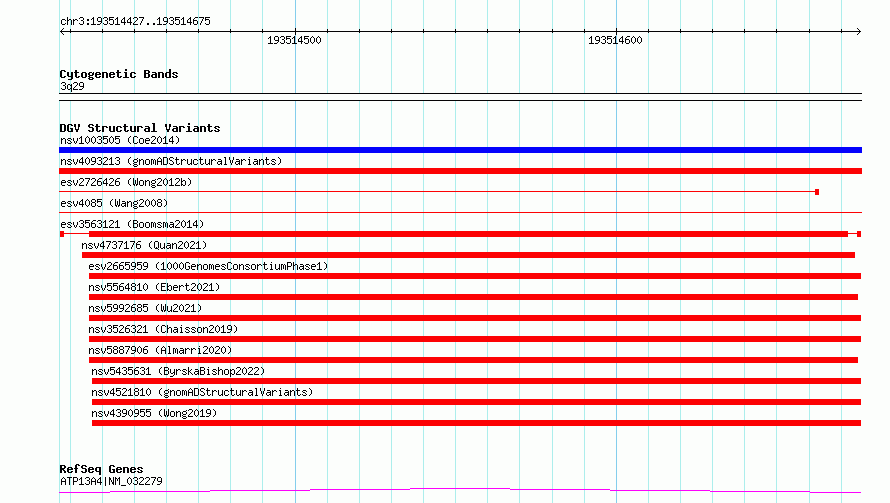This screenshot has width=890, height=503.
Task: Click the red end block of esv2726426
Action: (817, 192)
